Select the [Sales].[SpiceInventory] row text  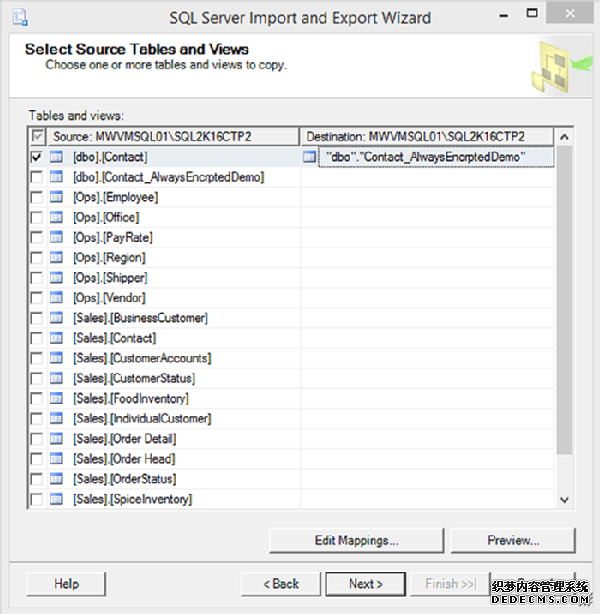[x=132, y=499]
